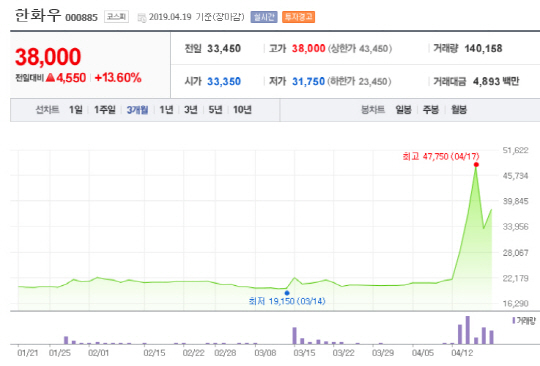
Task: Click the calendar icon beside the date
Action: pyautogui.click(x=142, y=18)
